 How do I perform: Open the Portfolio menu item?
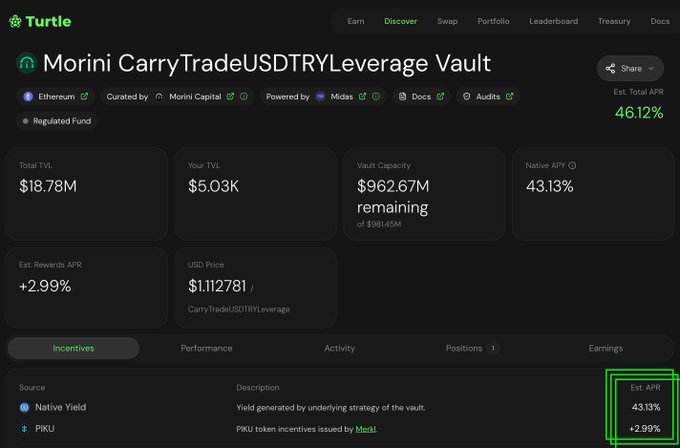point(494,21)
